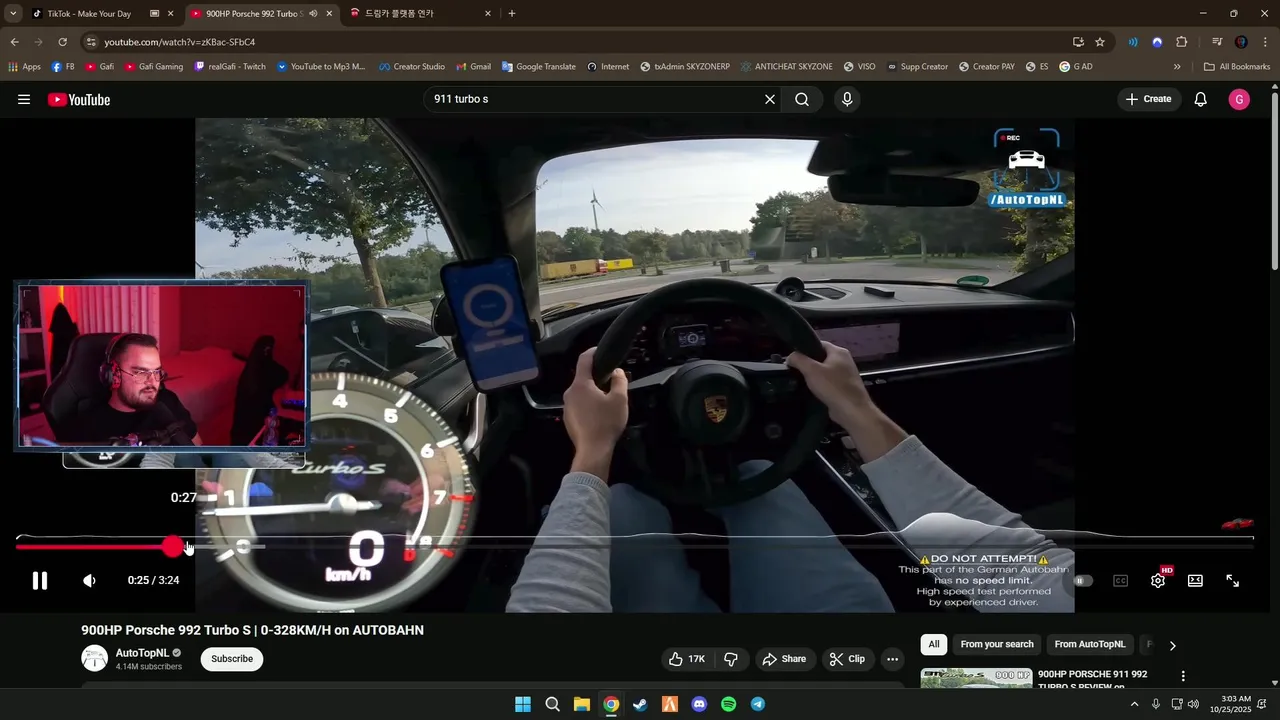Screen dimensions: 1280x720
Task: Dislike the video
Action: (731, 659)
